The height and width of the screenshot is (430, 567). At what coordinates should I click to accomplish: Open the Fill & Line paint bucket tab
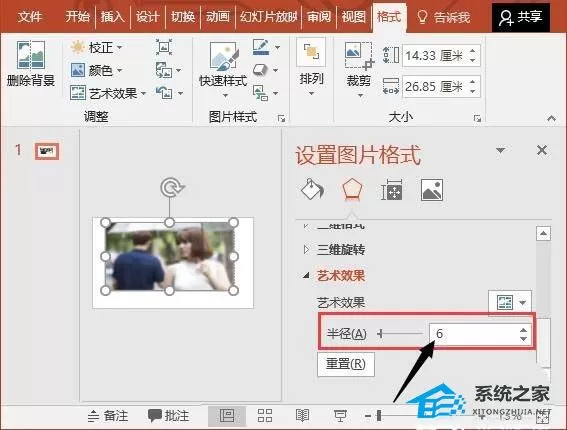click(x=312, y=190)
